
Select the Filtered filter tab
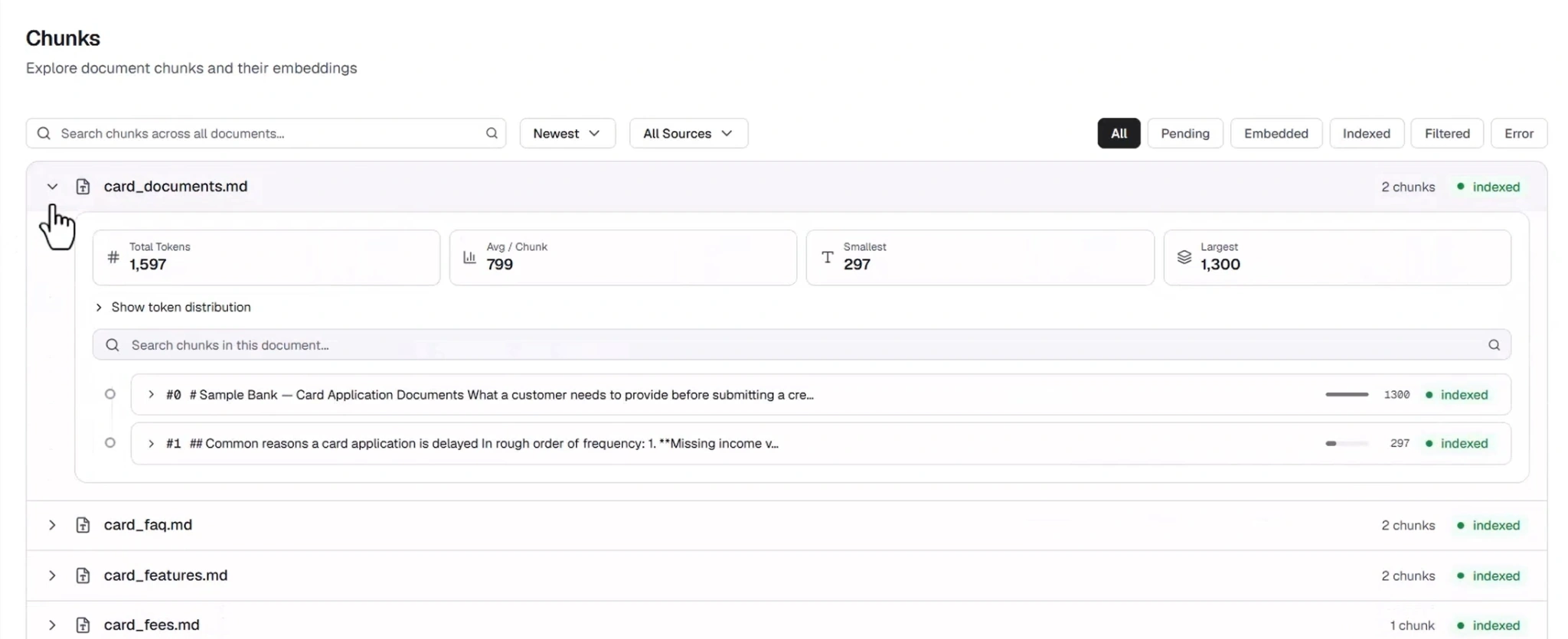(x=1447, y=133)
